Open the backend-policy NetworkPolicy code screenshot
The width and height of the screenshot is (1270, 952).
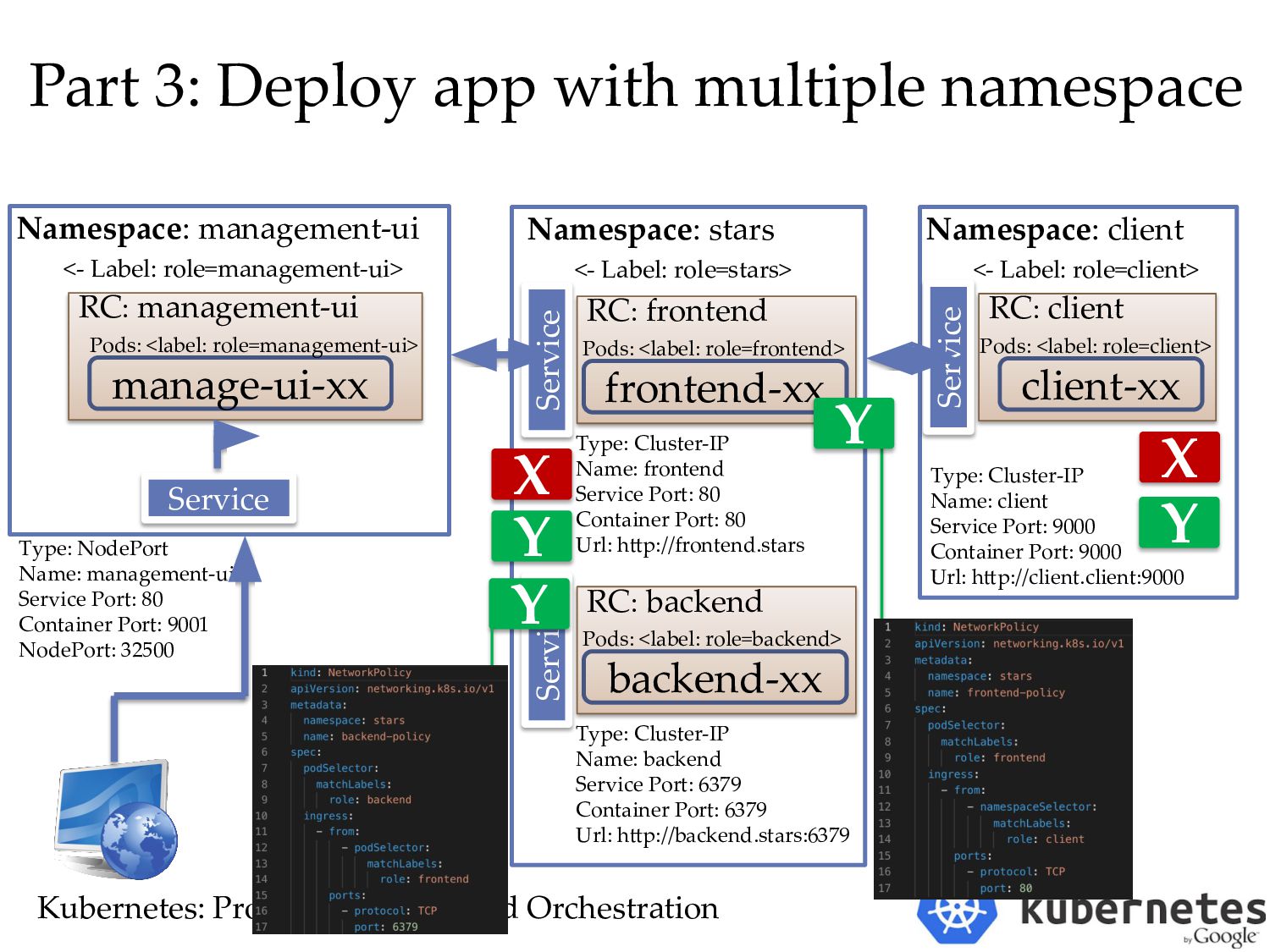(x=380, y=800)
